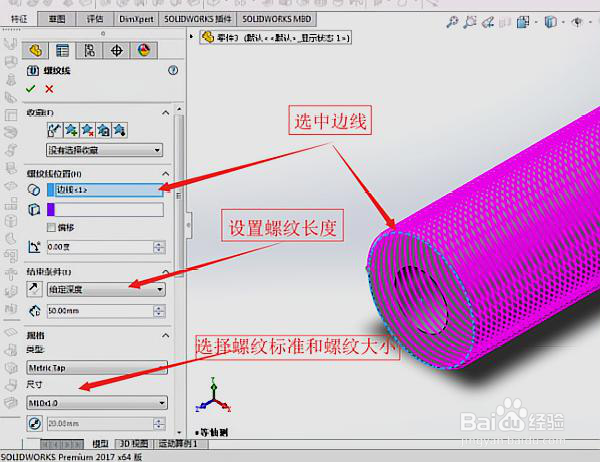Switch to the 特征 features tab
Image resolution: width=600 pixels, height=462 pixels.
(19, 19)
